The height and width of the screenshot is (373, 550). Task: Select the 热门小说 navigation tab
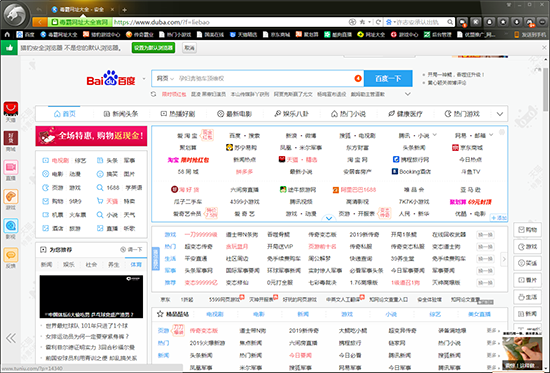click(x=348, y=114)
